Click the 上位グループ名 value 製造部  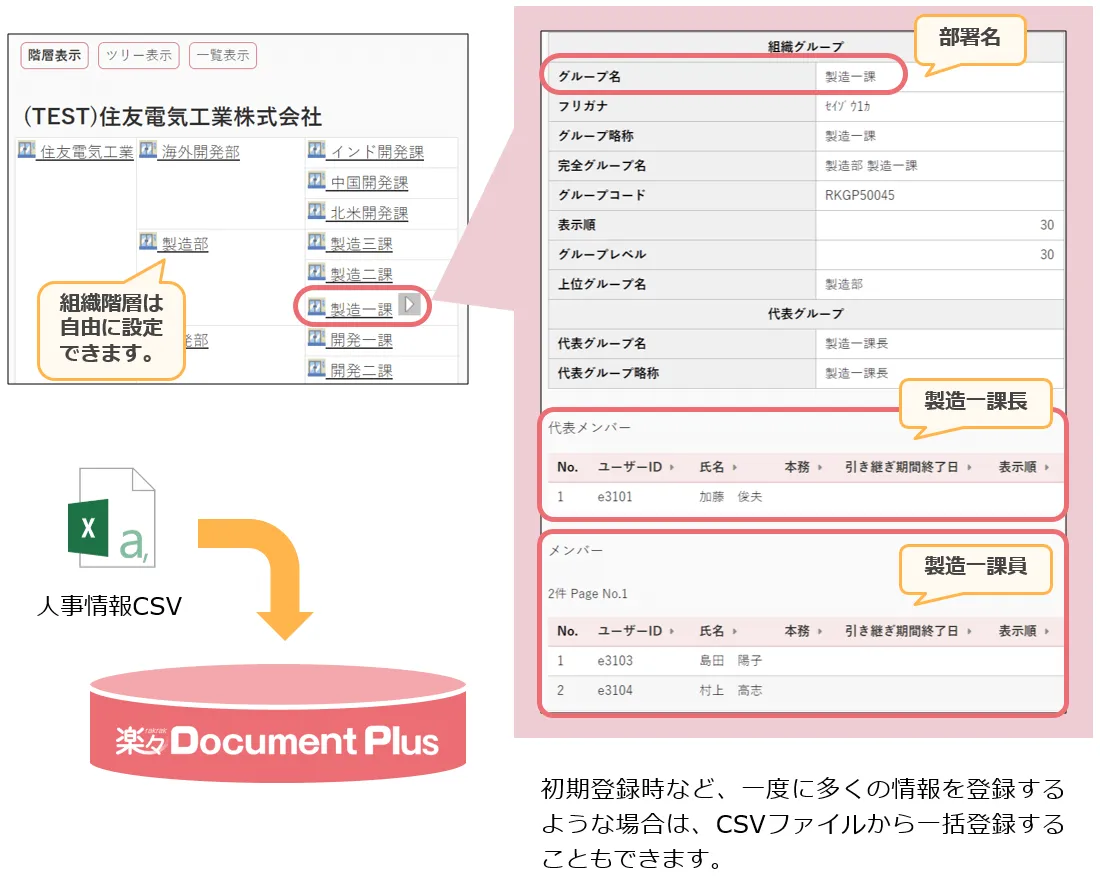tap(844, 284)
